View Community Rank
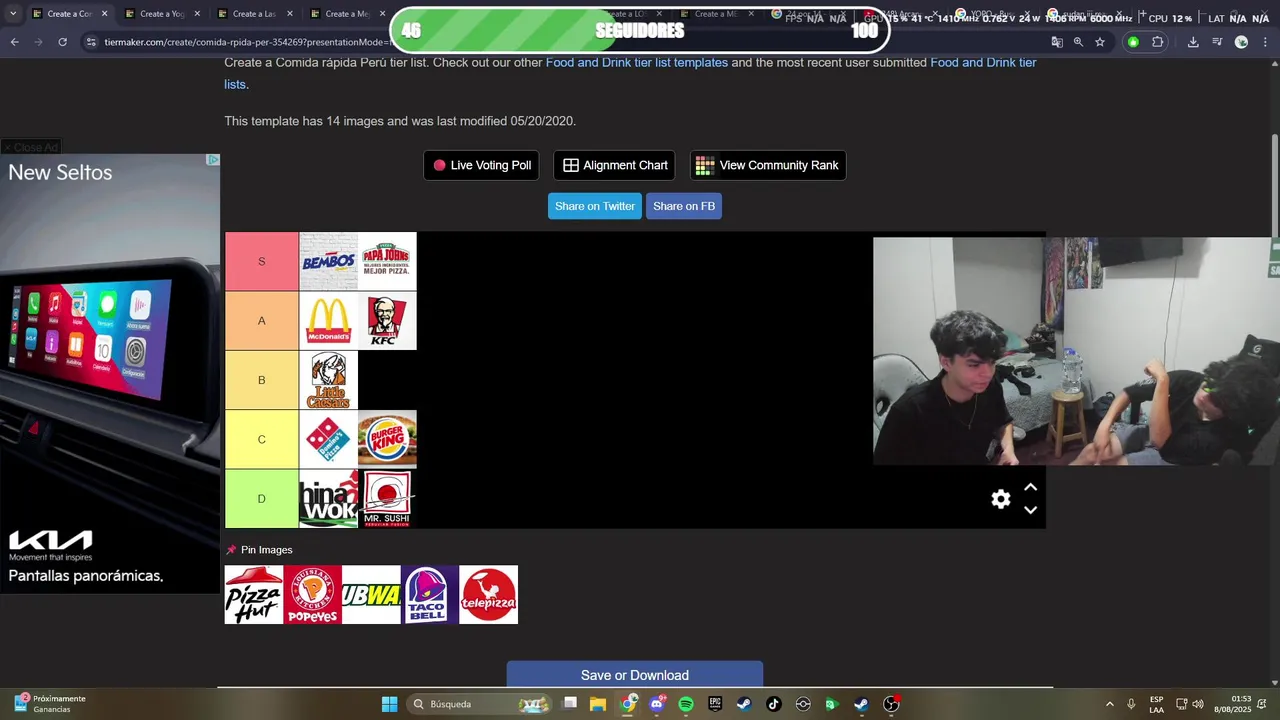Screen dimensions: 1280x720 tap(768, 165)
